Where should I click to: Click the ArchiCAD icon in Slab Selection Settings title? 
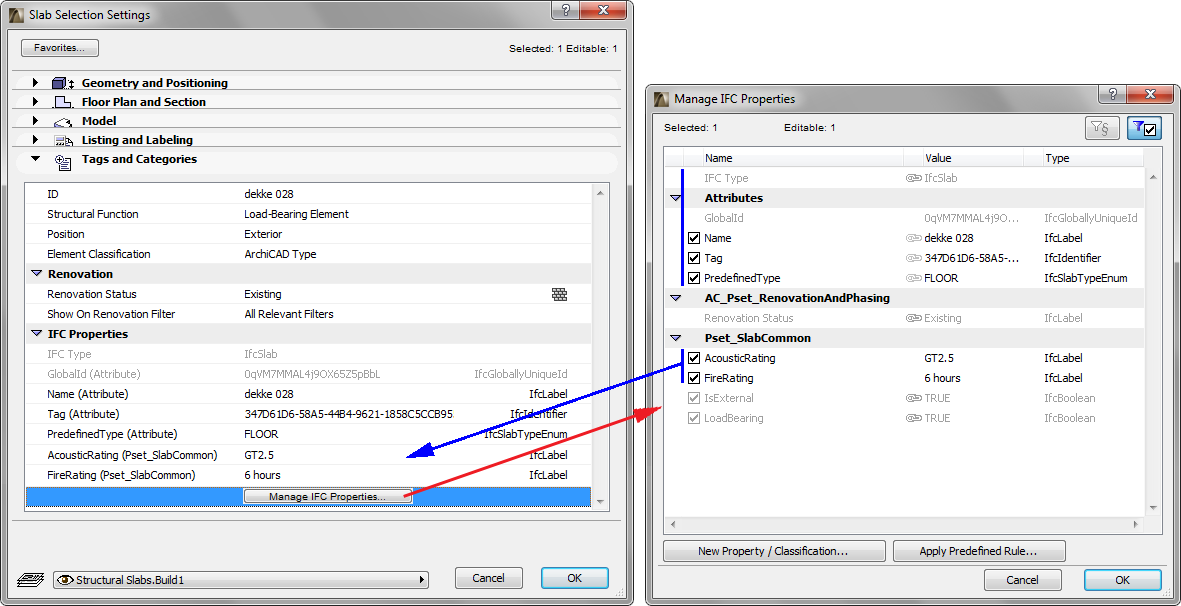click(17, 14)
